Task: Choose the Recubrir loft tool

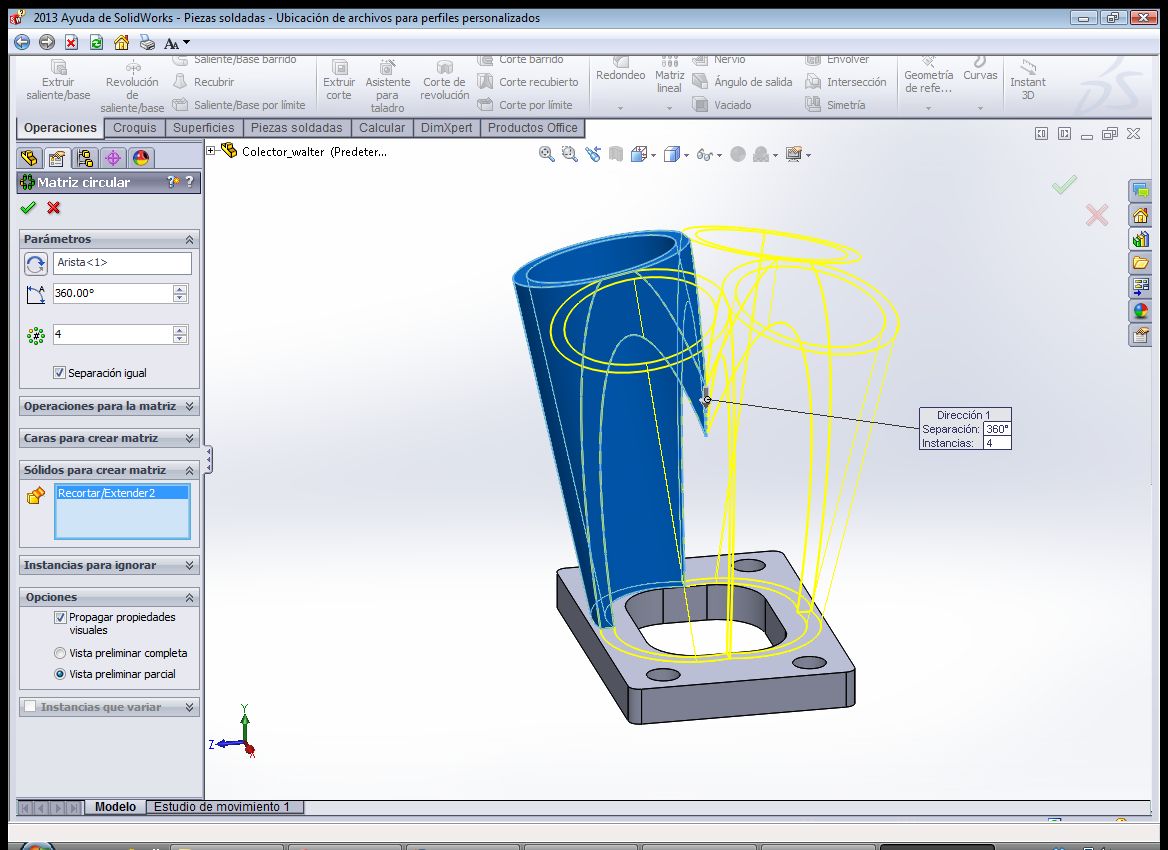Action: point(203,82)
